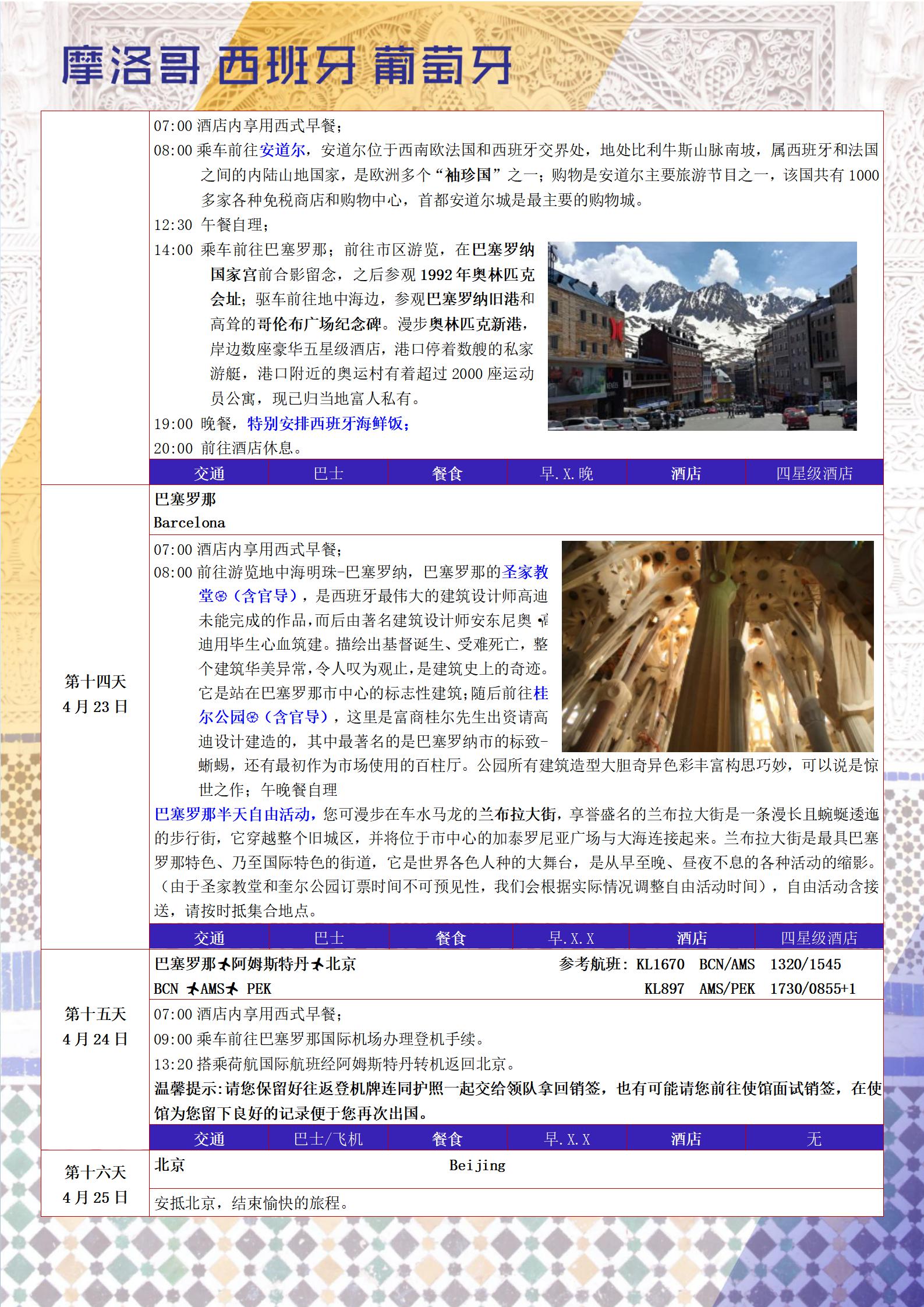The height and width of the screenshot is (1307, 924).
Task: Click 四星级酒店 in the day fourteen row
Action: pos(819,938)
